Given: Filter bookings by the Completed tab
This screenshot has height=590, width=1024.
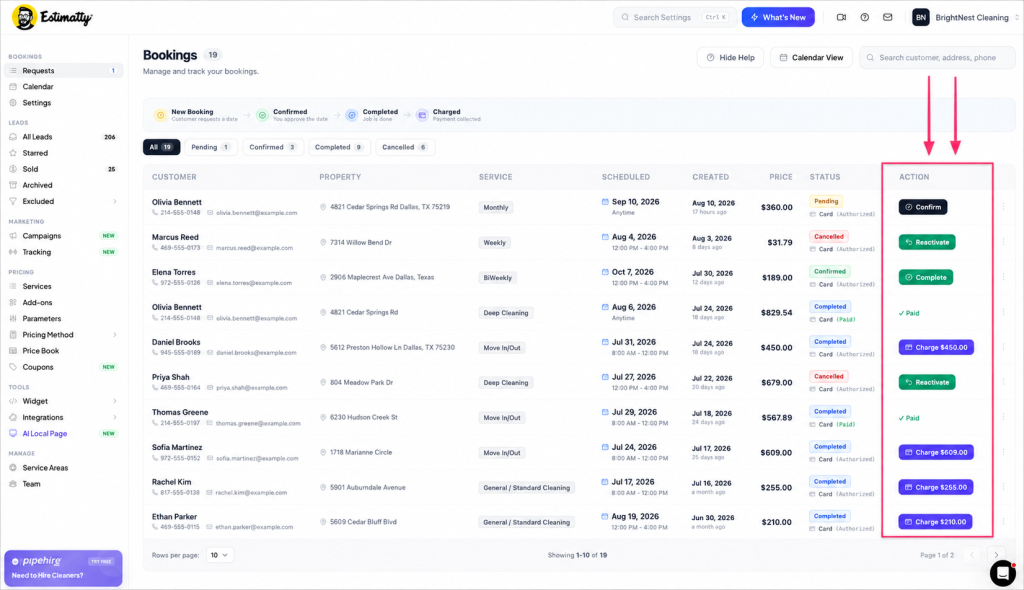Looking at the screenshot, I should click(339, 147).
